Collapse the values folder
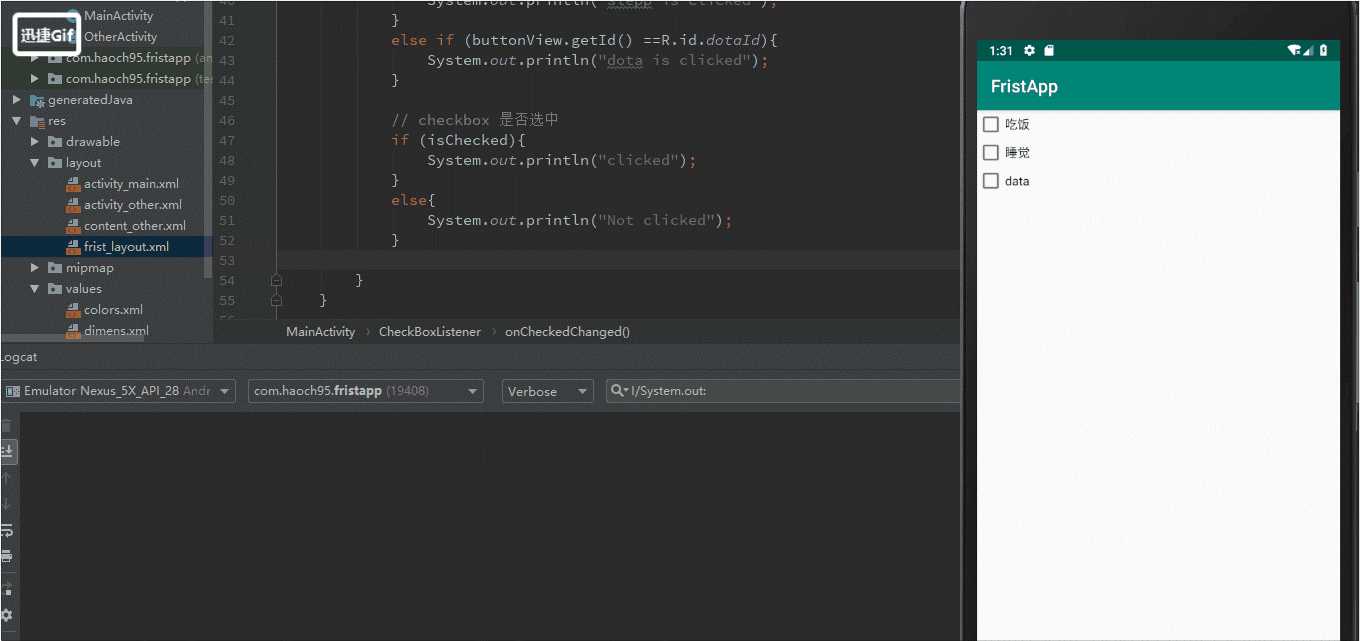 point(35,289)
